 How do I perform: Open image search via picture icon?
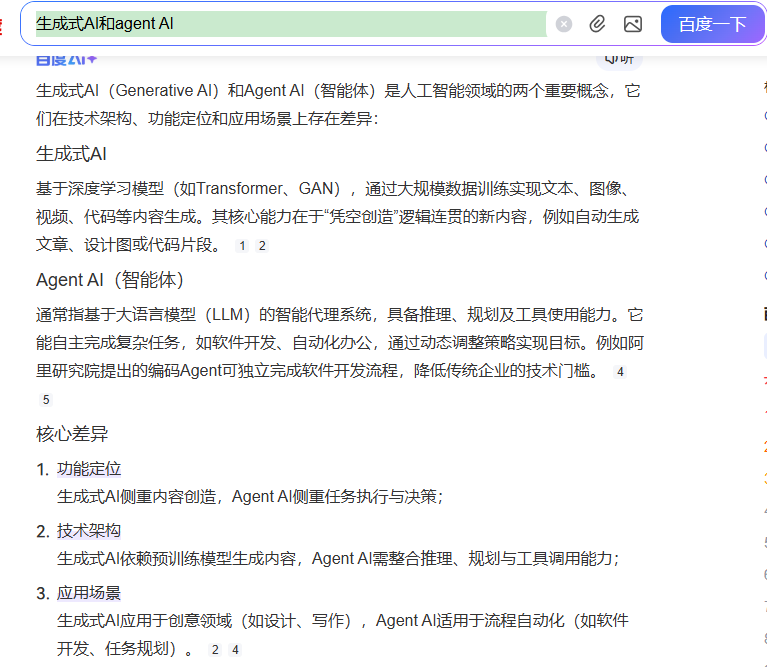[632, 24]
